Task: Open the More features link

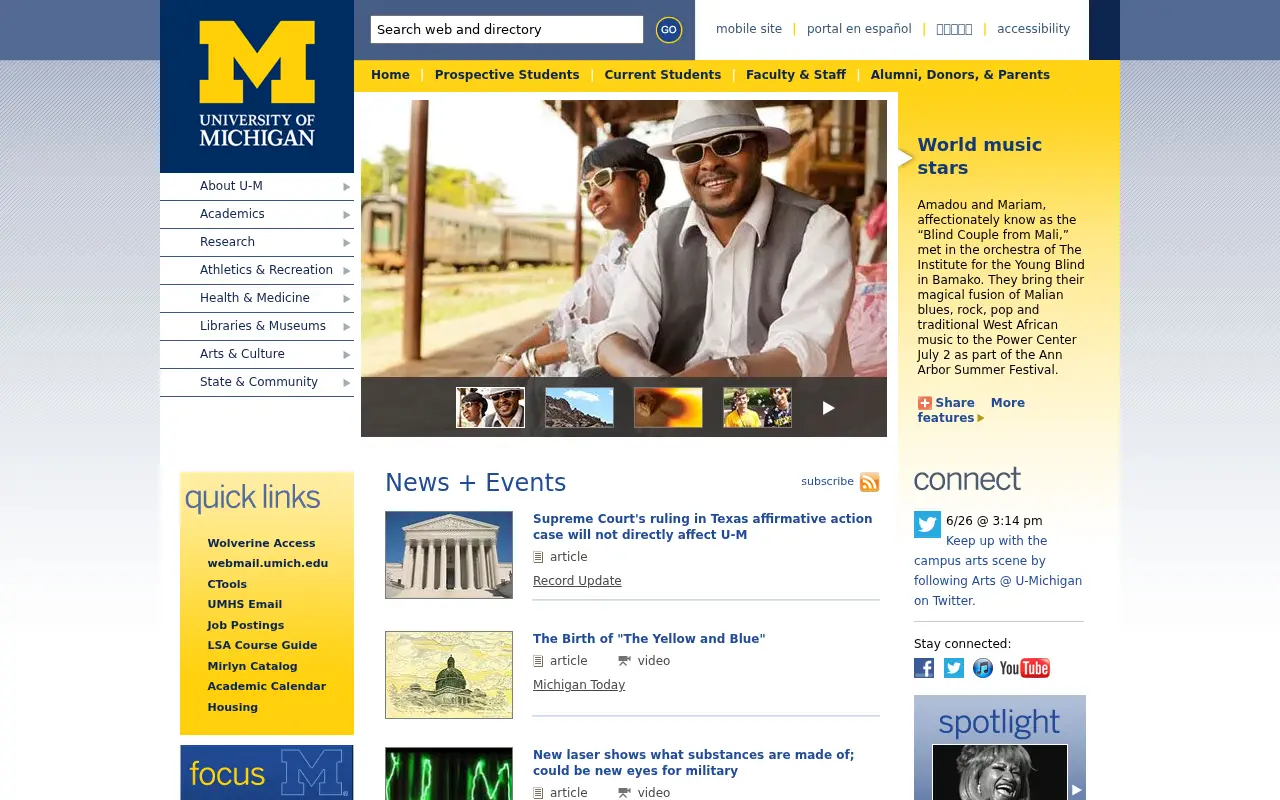Action: coord(971,410)
